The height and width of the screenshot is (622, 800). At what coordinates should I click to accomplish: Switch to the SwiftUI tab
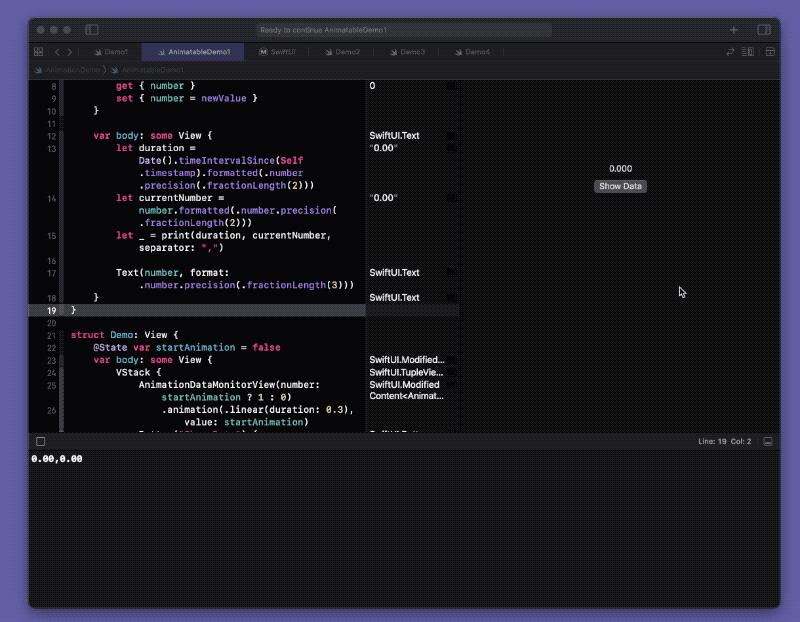283,52
